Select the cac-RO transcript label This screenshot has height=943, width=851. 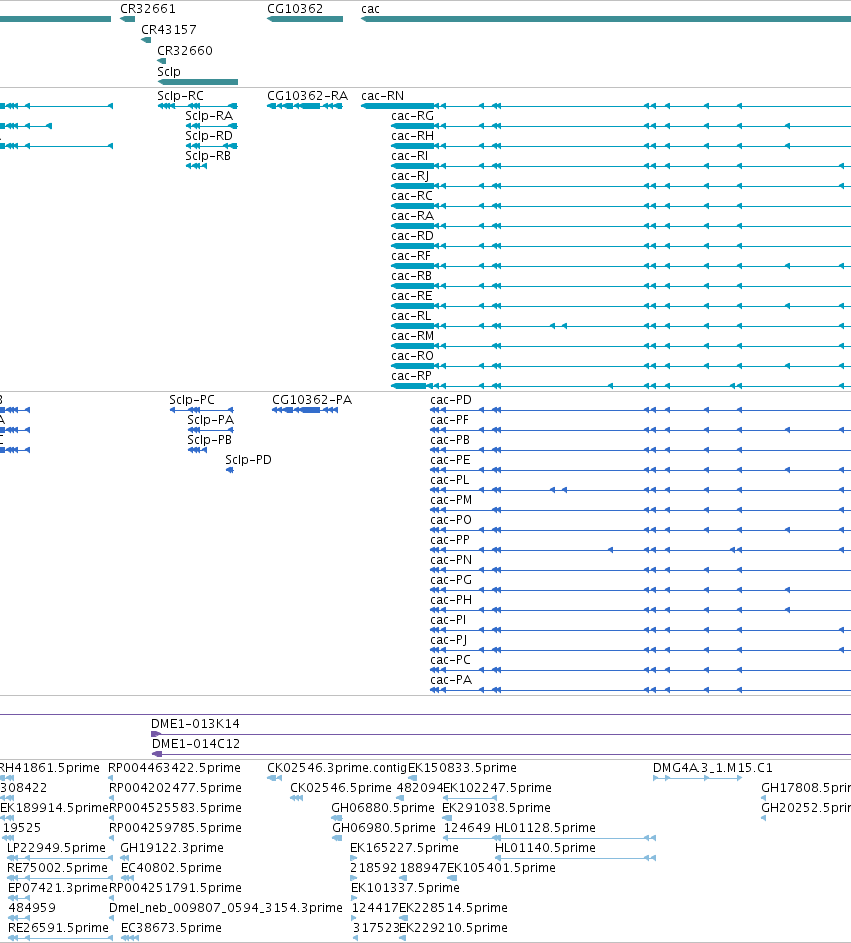[x=413, y=356]
